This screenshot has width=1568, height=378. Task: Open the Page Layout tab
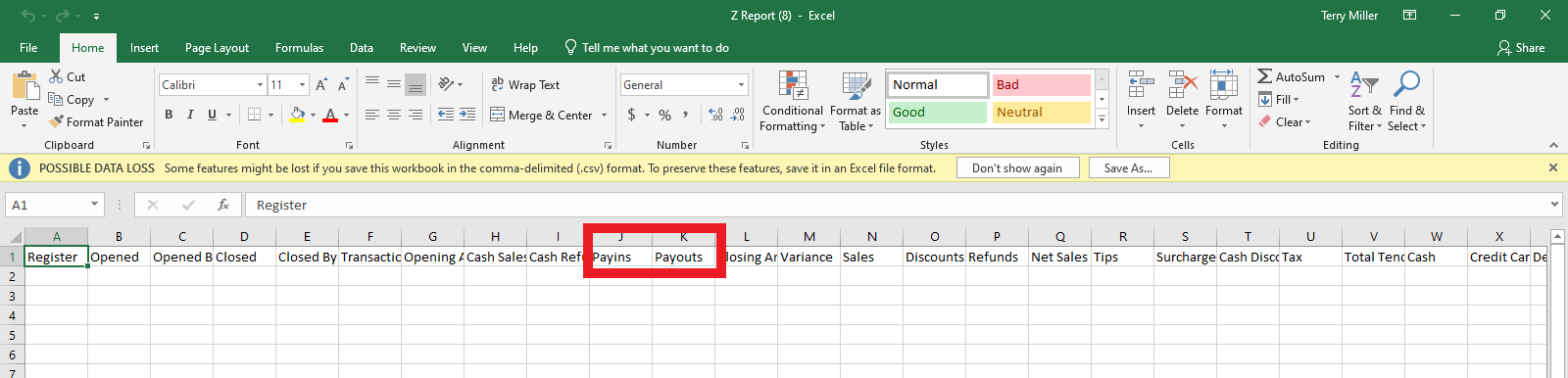[x=217, y=48]
